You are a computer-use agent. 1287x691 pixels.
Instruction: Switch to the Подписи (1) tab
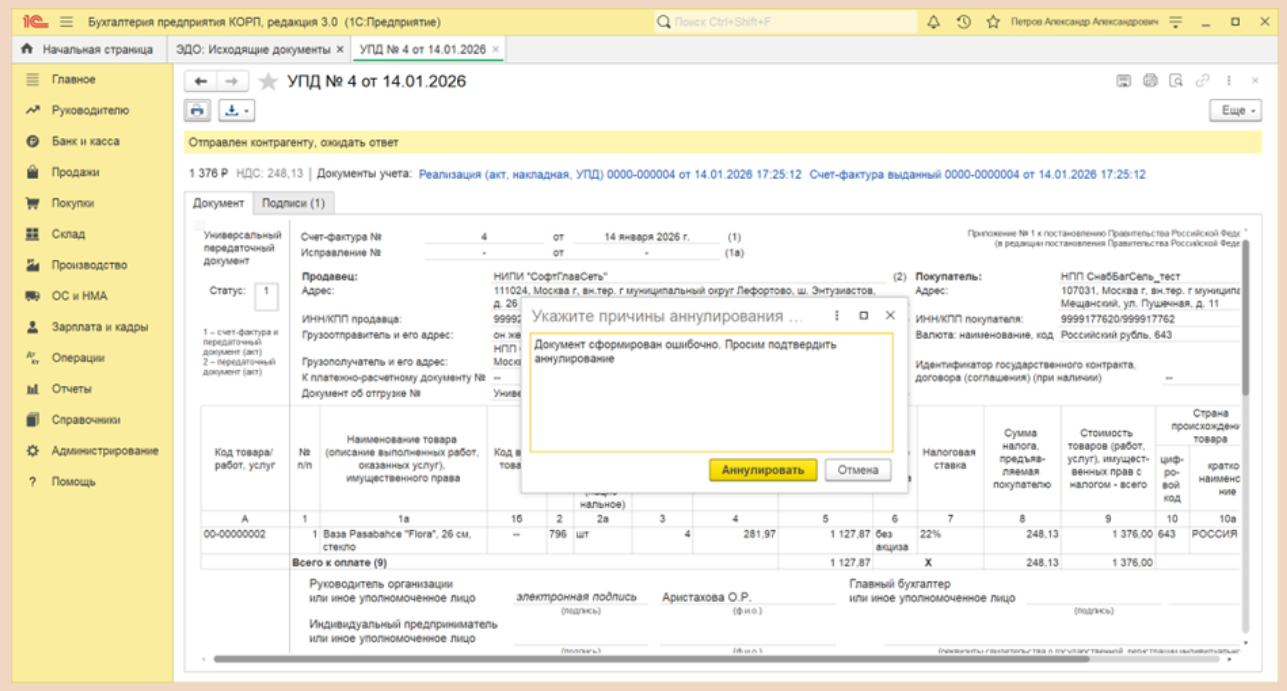point(293,203)
